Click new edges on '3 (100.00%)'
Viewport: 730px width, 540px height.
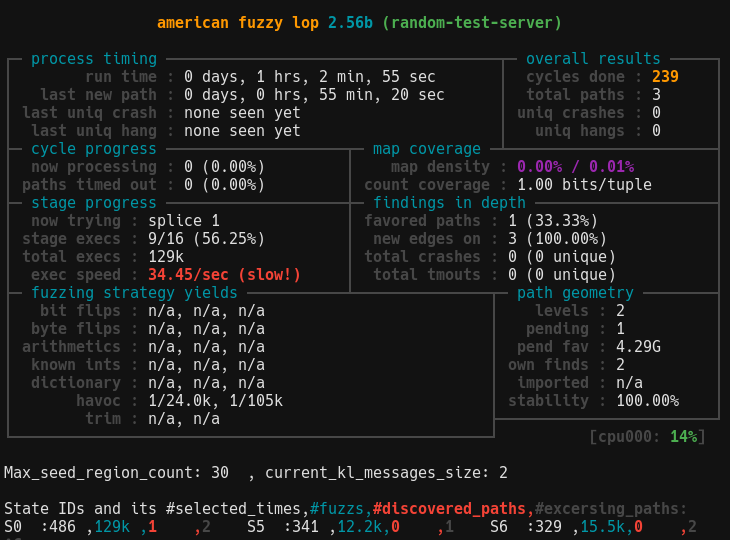[x=557, y=239]
